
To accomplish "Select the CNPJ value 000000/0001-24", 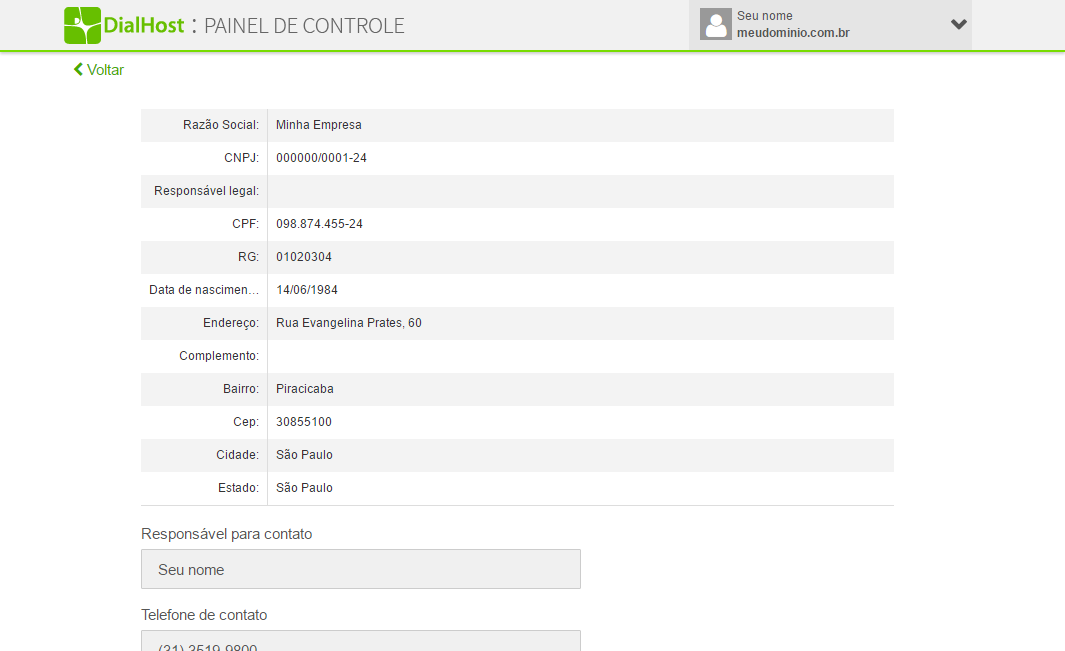I will pyautogui.click(x=321, y=158).
